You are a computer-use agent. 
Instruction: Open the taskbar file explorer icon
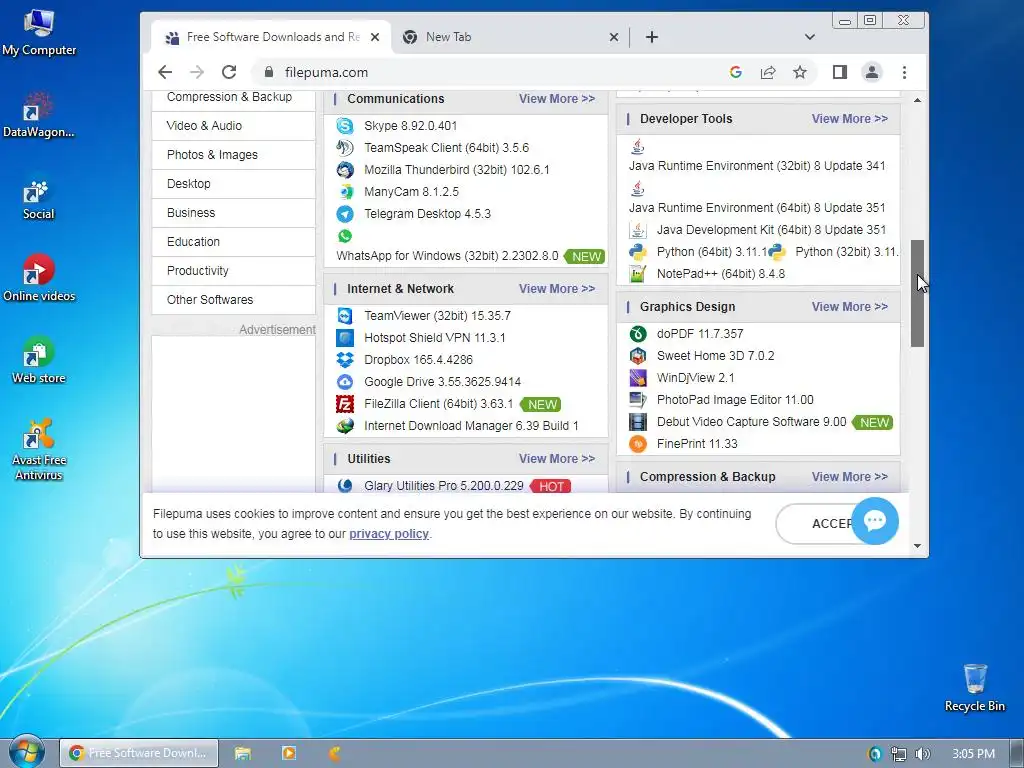click(x=243, y=753)
